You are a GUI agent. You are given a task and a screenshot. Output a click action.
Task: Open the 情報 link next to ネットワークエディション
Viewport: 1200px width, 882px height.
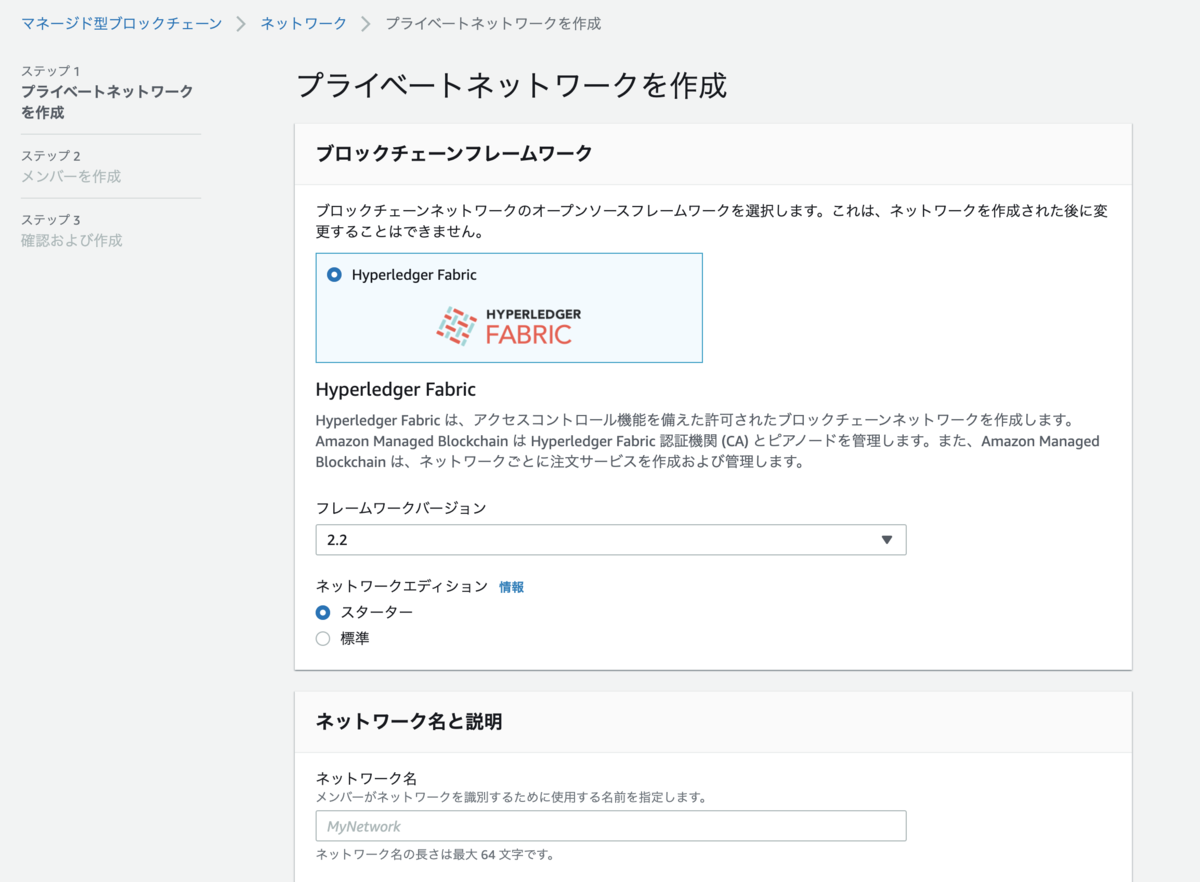coord(511,587)
